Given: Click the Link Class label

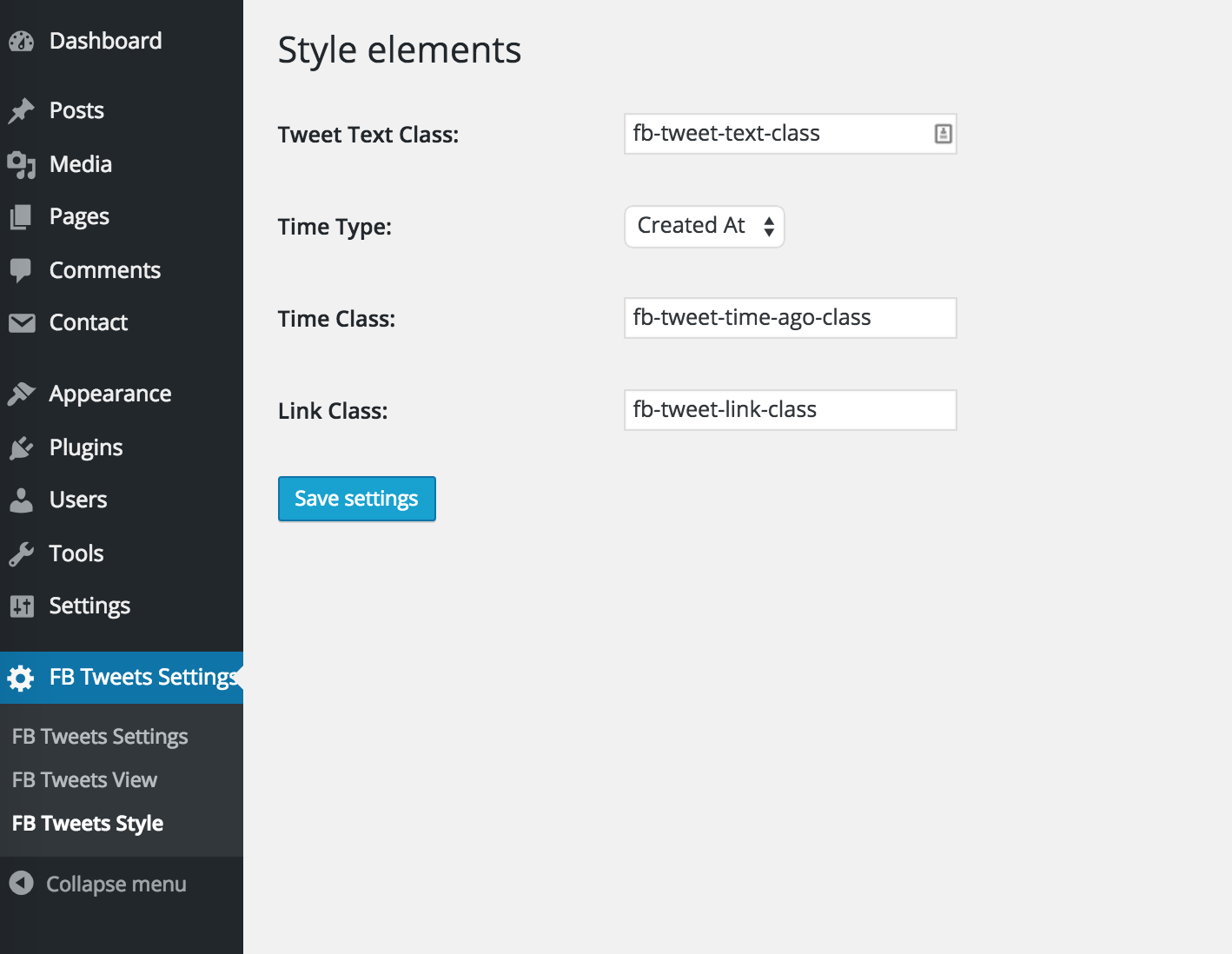Looking at the screenshot, I should [x=333, y=411].
